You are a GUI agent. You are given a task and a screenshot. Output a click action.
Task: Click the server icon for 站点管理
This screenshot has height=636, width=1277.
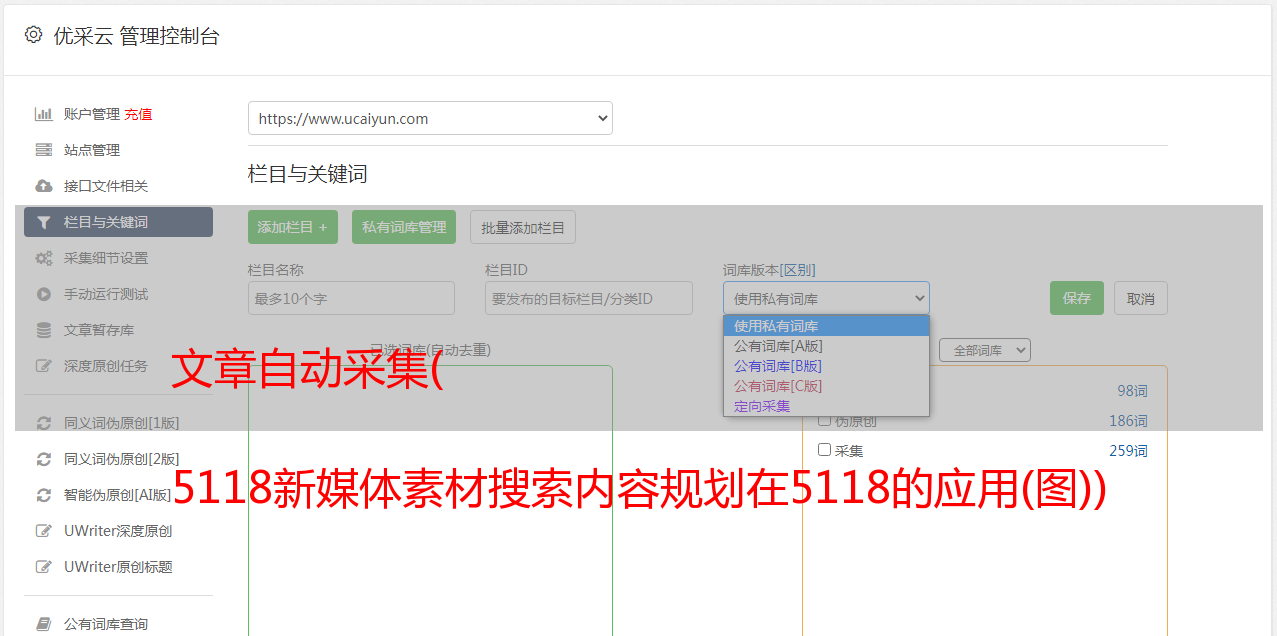coord(43,150)
